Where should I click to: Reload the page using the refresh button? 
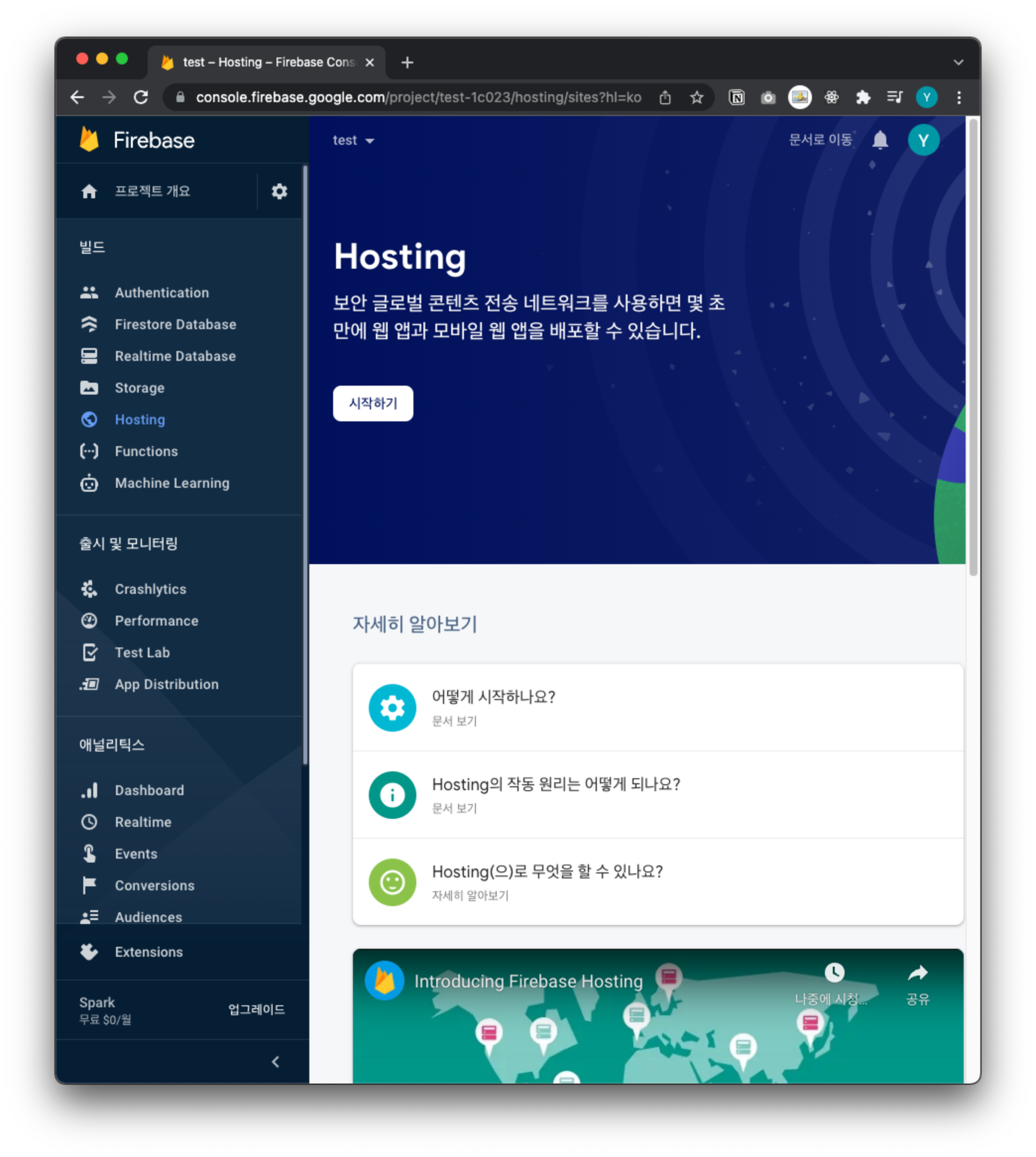141,97
